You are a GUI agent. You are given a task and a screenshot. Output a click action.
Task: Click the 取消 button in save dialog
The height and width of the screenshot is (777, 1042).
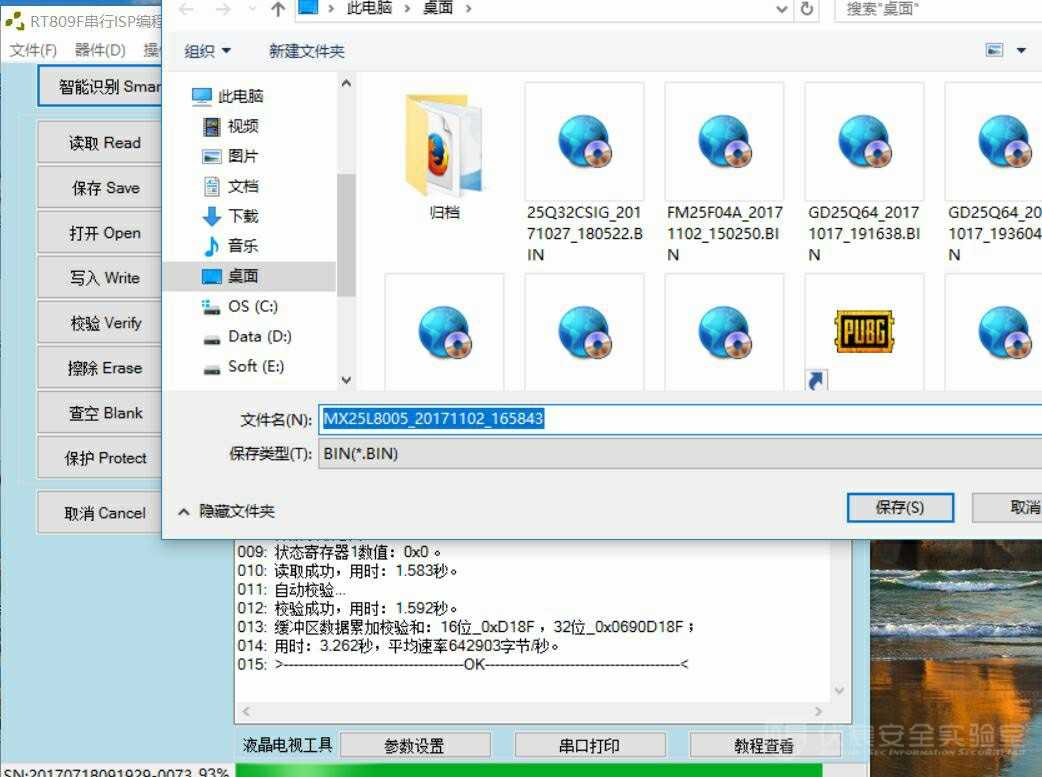[1008, 508]
